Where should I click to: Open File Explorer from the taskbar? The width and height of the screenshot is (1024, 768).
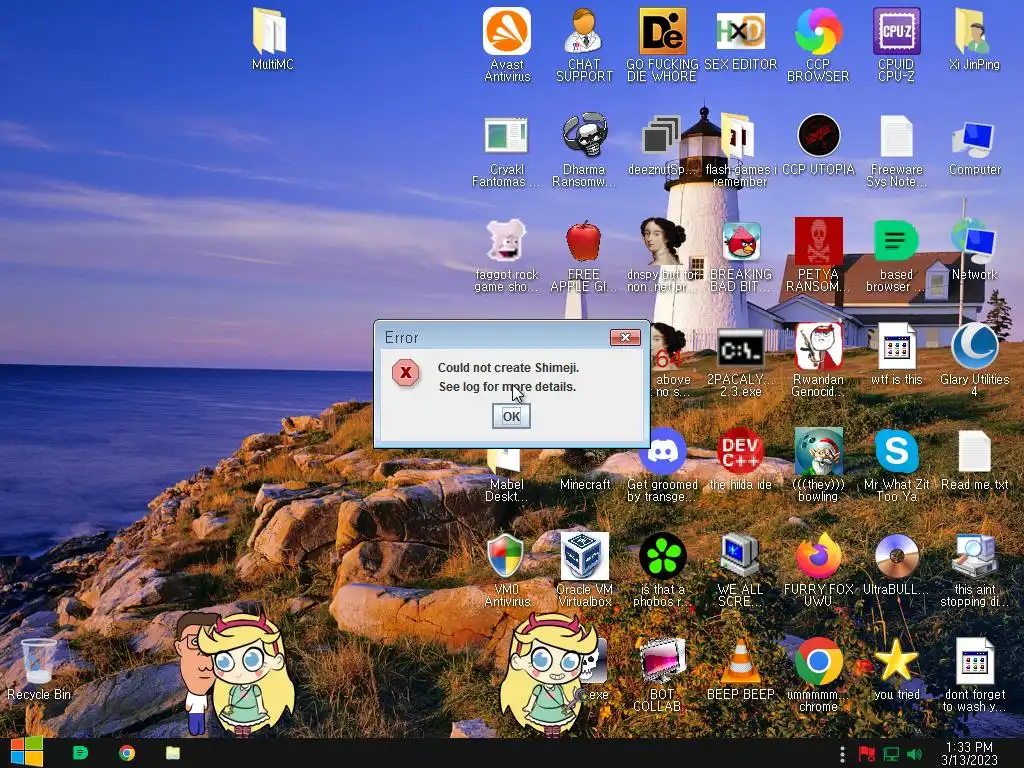(x=173, y=753)
